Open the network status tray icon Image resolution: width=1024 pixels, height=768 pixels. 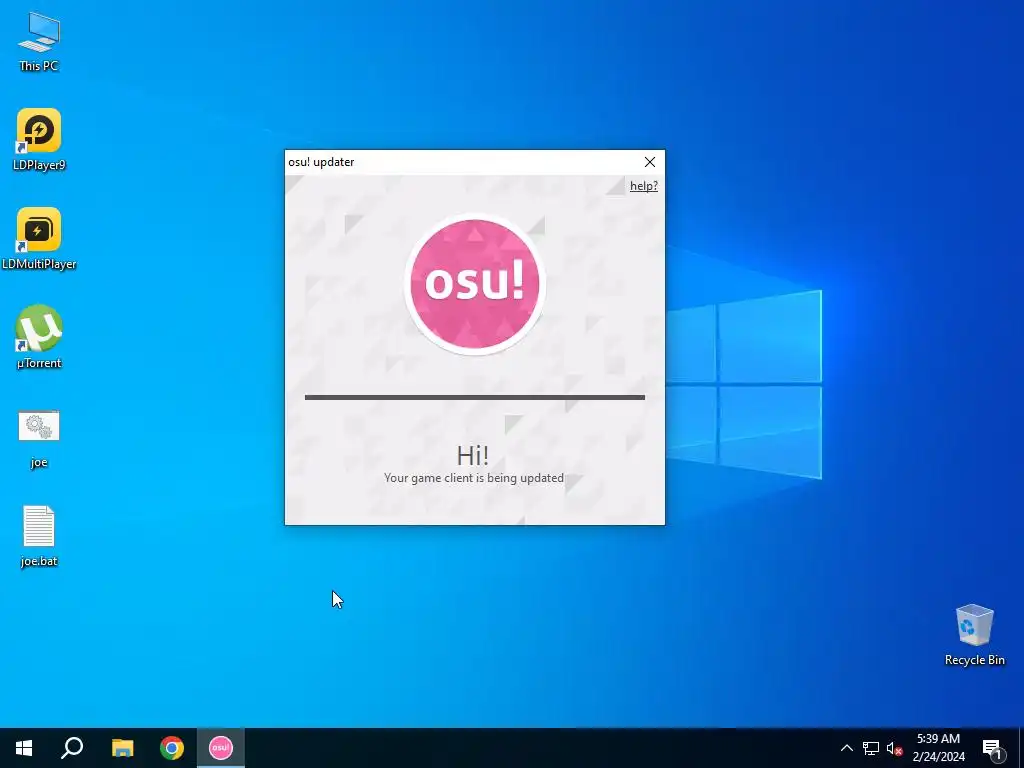871,748
